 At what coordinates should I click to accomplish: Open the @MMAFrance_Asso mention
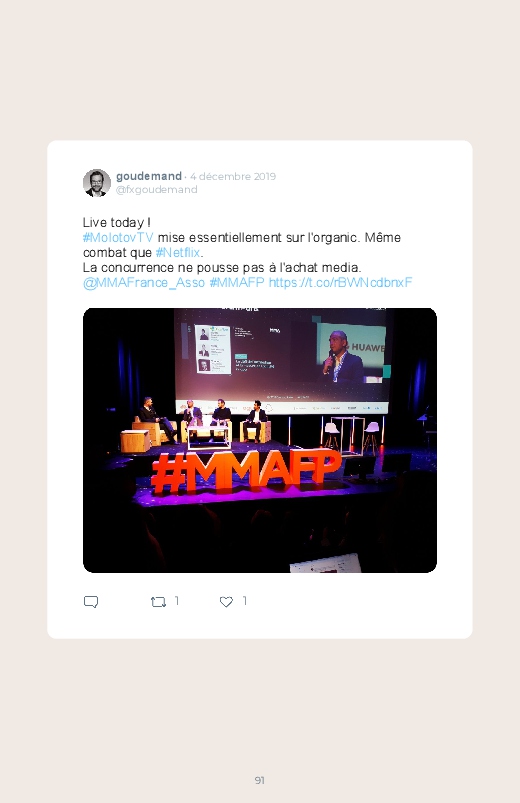(144, 283)
